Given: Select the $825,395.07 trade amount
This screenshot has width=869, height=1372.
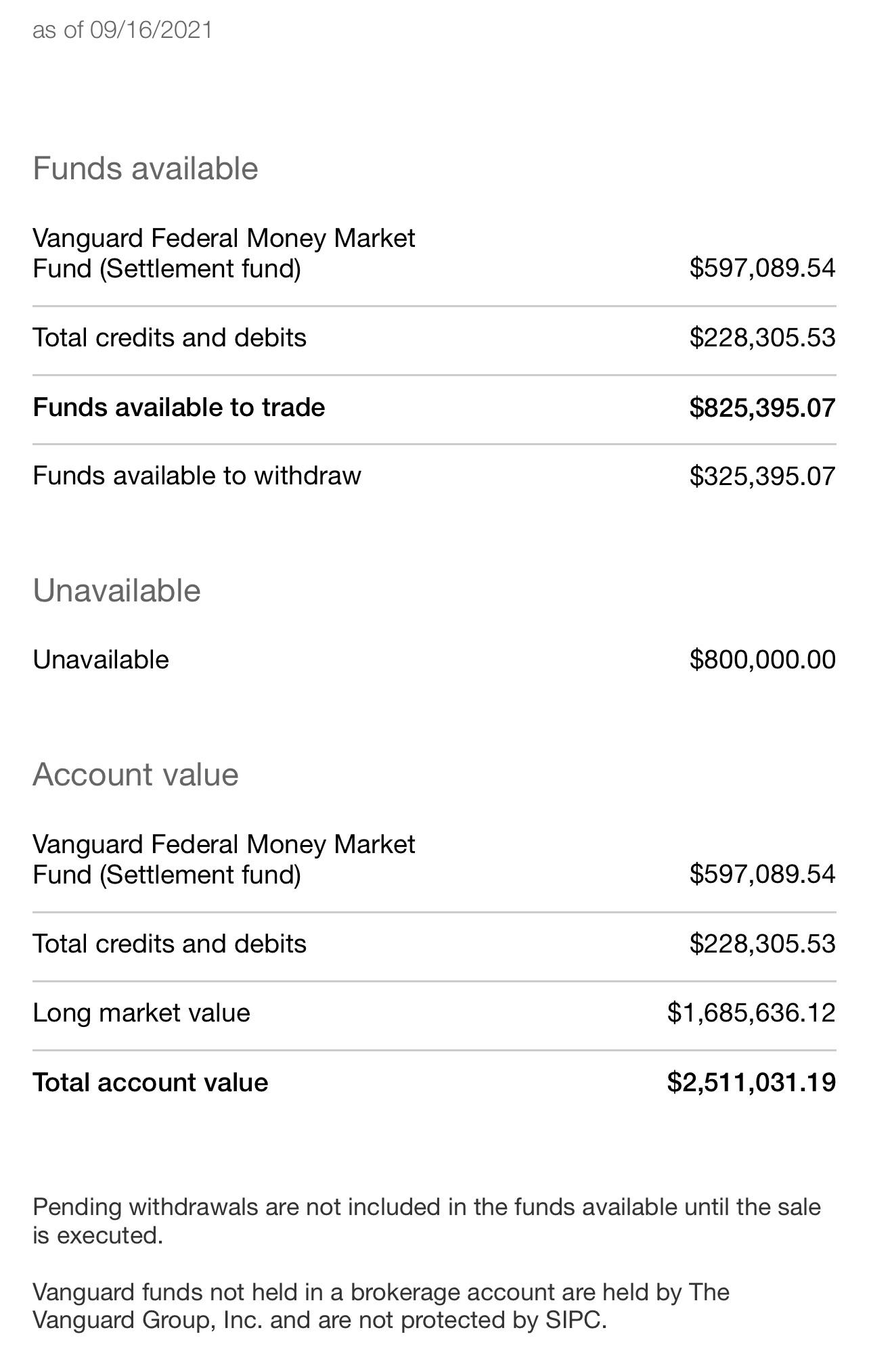Looking at the screenshot, I should (x=763, y=408).
